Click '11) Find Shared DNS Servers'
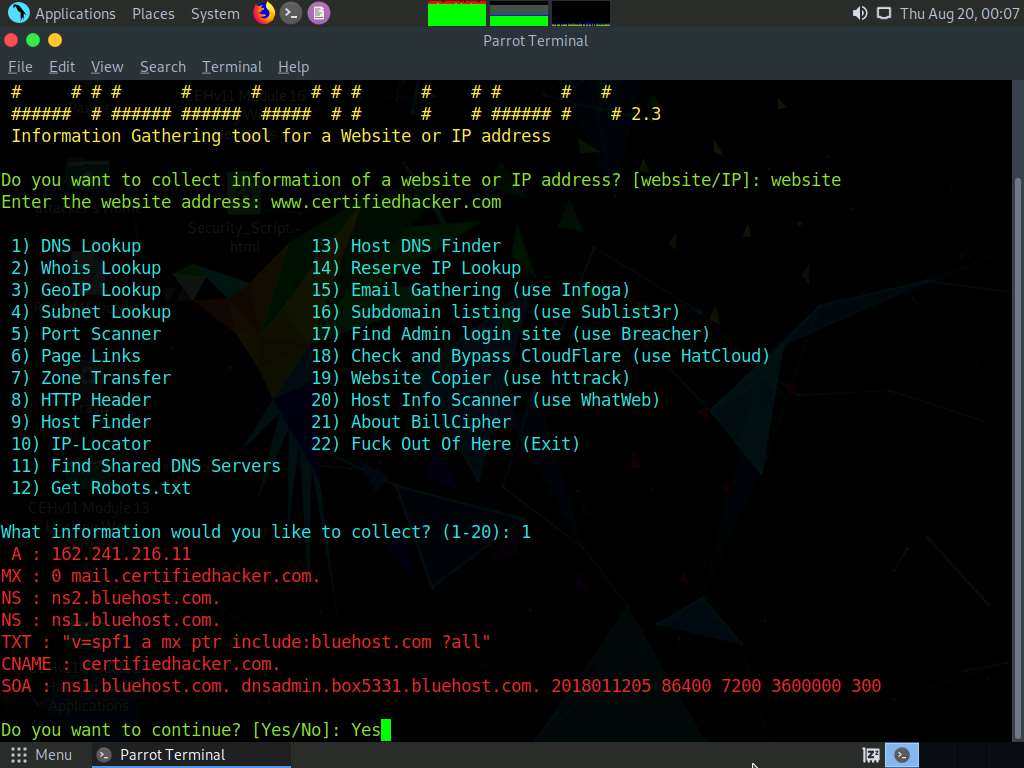1024x768 pixels. [146, 466]
